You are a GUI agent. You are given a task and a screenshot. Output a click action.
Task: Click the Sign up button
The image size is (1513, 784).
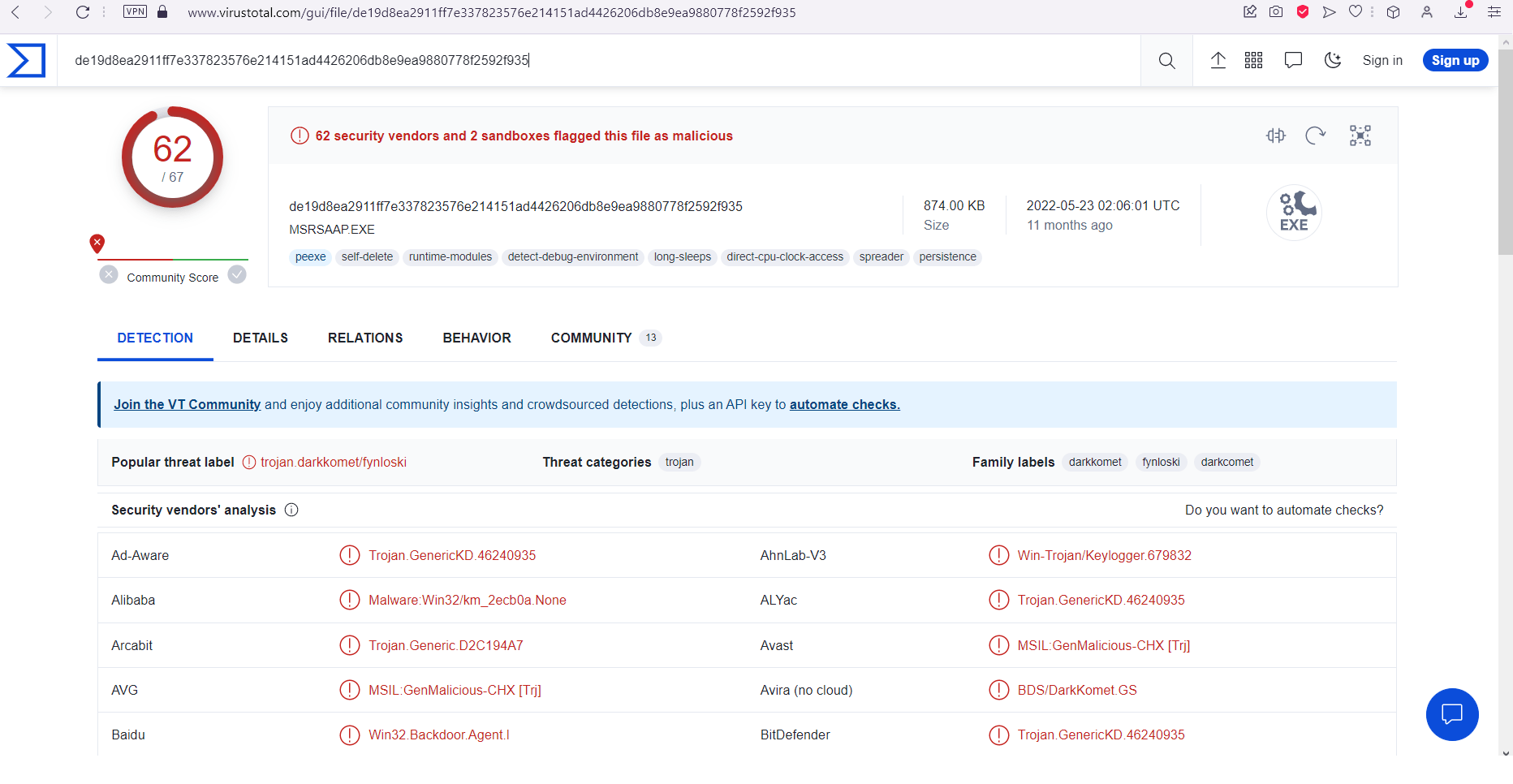pyautogui.click(x=1455, y=61)
